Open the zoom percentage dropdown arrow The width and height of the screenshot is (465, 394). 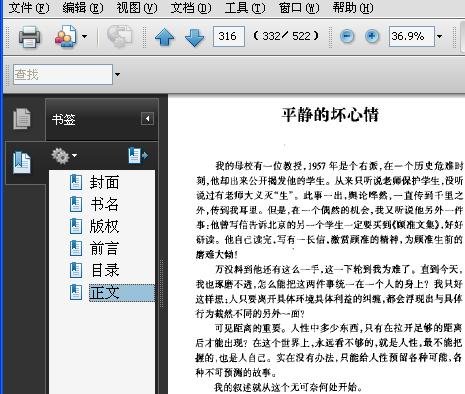(440, 36)
